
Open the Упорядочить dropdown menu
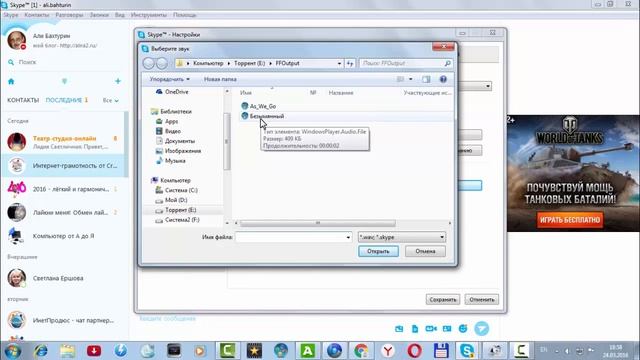pos(169,79)
